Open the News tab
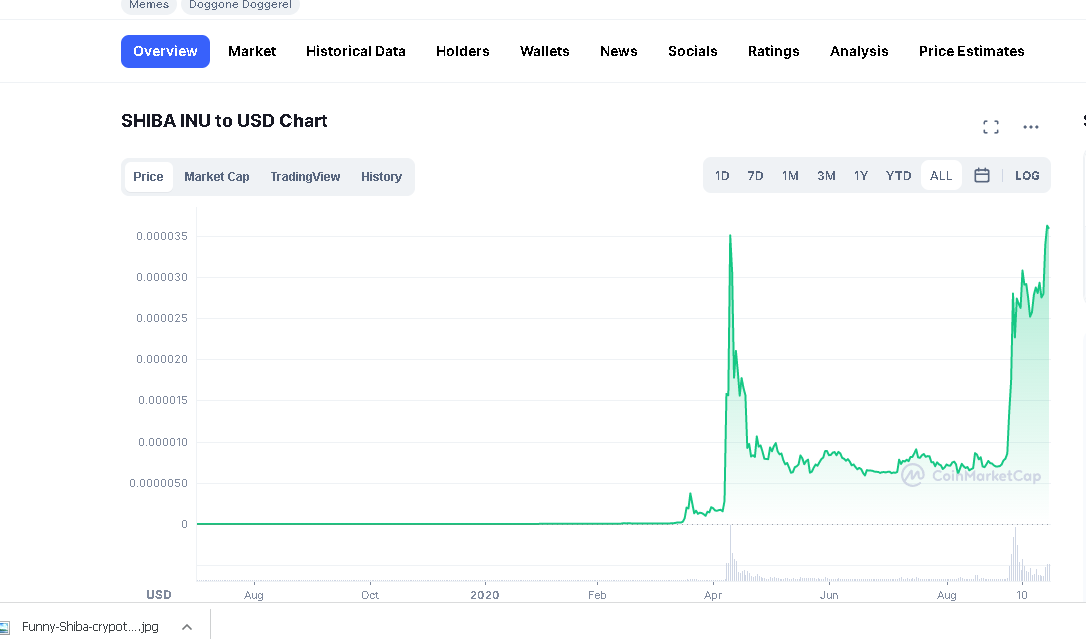 618,51
